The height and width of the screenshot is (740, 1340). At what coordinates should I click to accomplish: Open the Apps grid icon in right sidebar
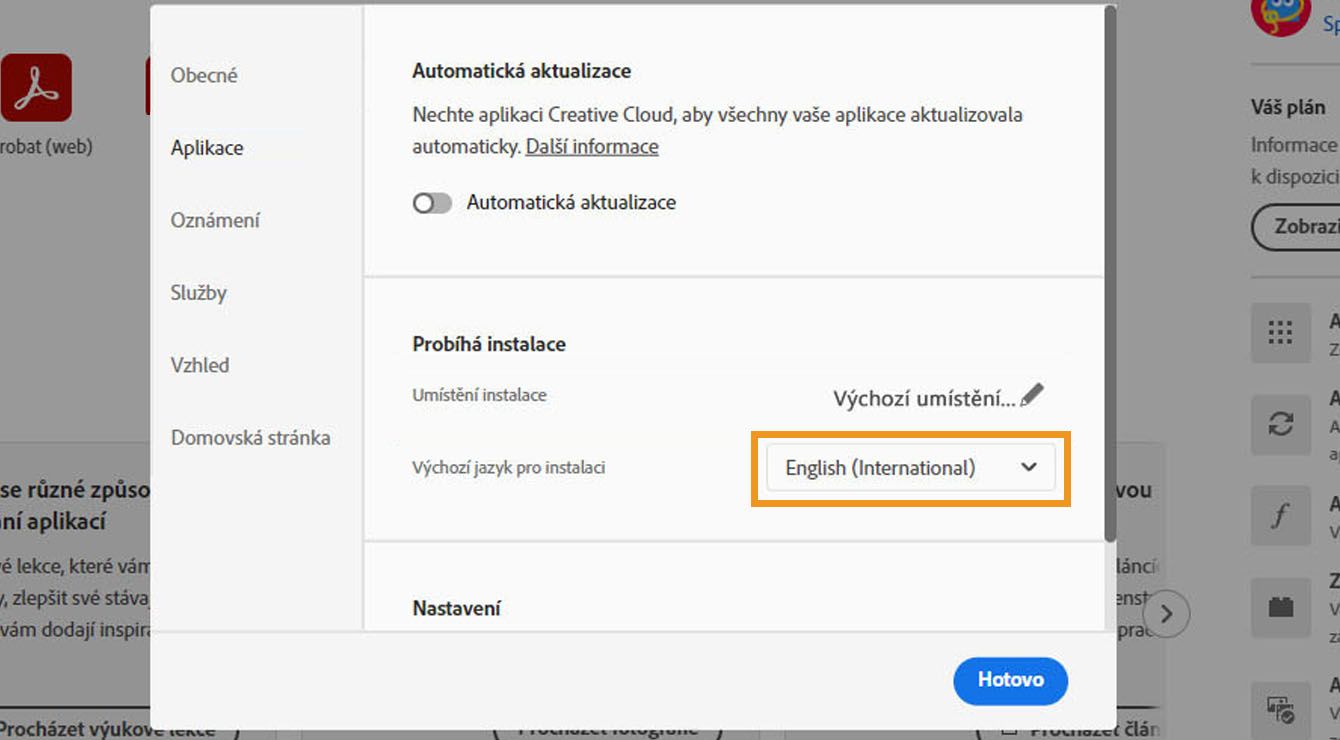[1281, 333]
